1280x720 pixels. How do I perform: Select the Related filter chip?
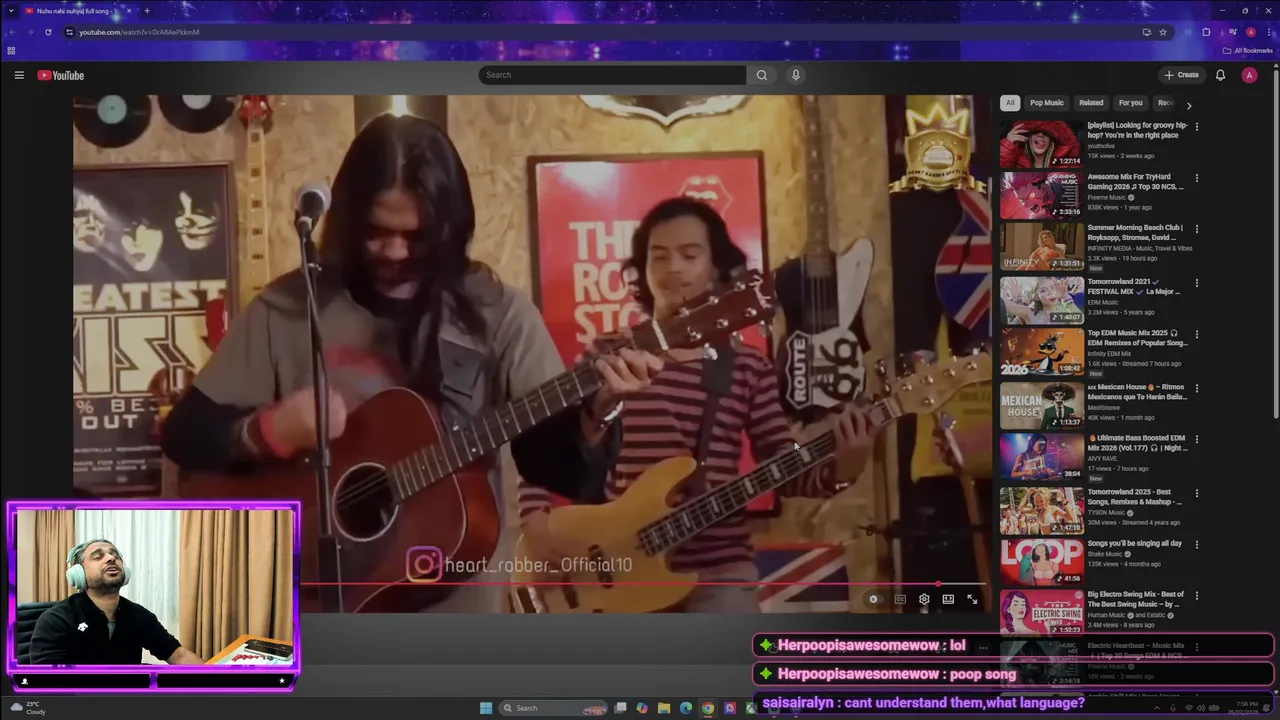tap(1091, 103)
